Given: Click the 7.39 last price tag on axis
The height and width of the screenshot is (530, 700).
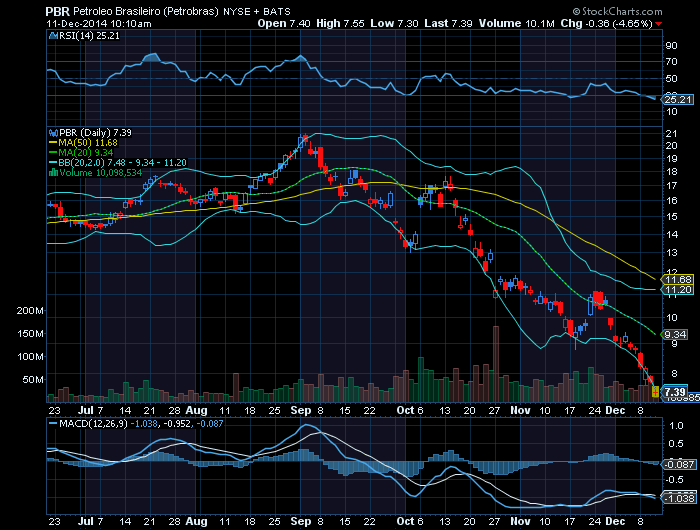Looking at the screenshot, I should 675,392.
